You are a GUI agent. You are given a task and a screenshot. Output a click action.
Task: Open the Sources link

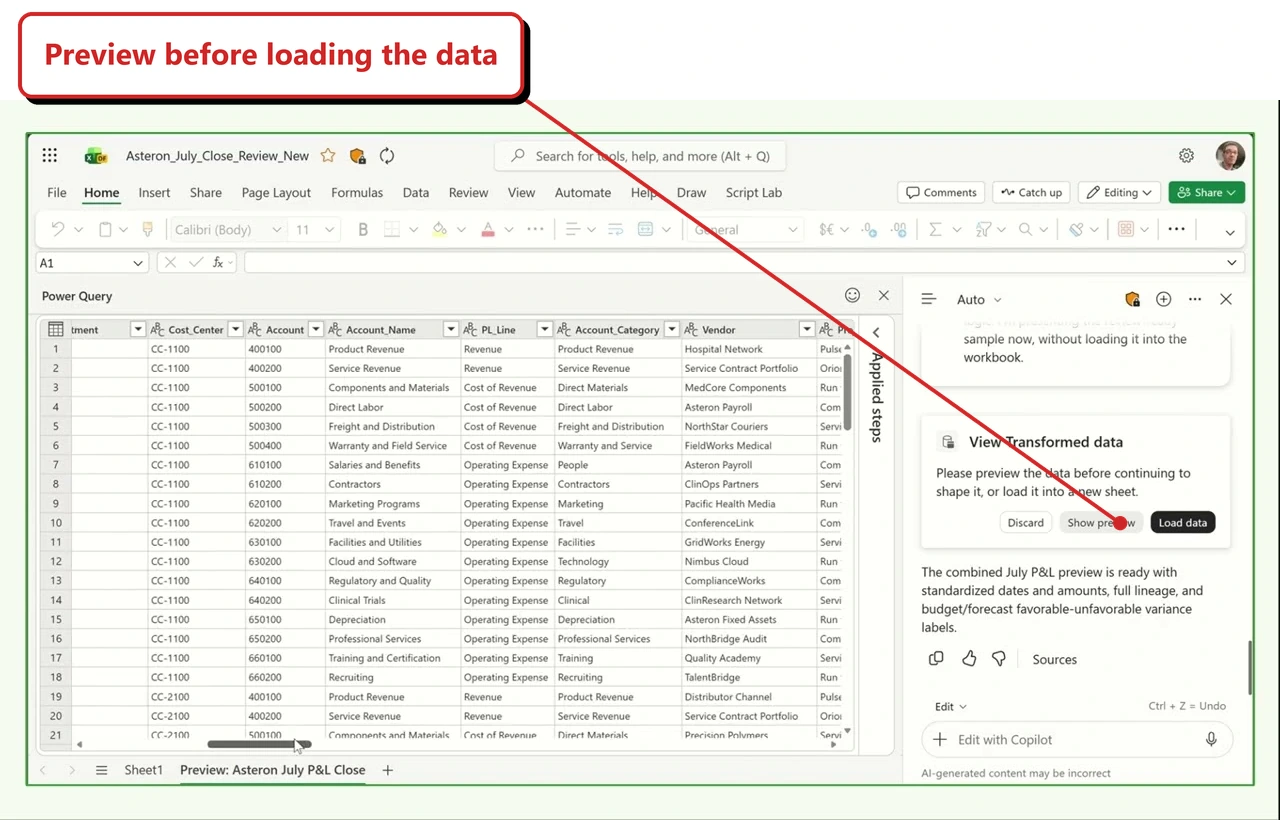[1054, 659]
